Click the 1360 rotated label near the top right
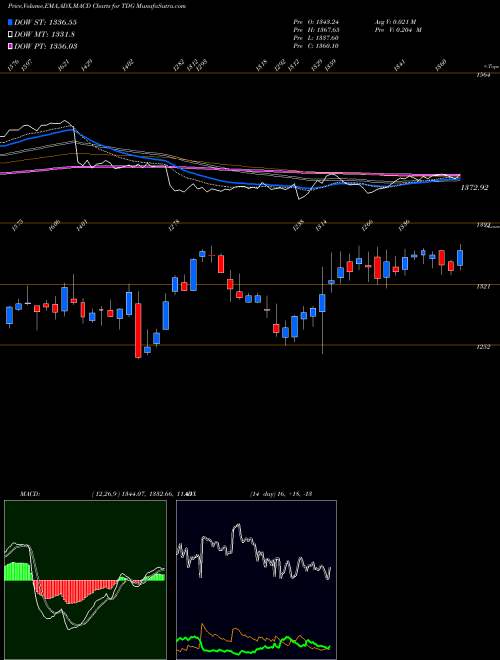 point(441,65)
